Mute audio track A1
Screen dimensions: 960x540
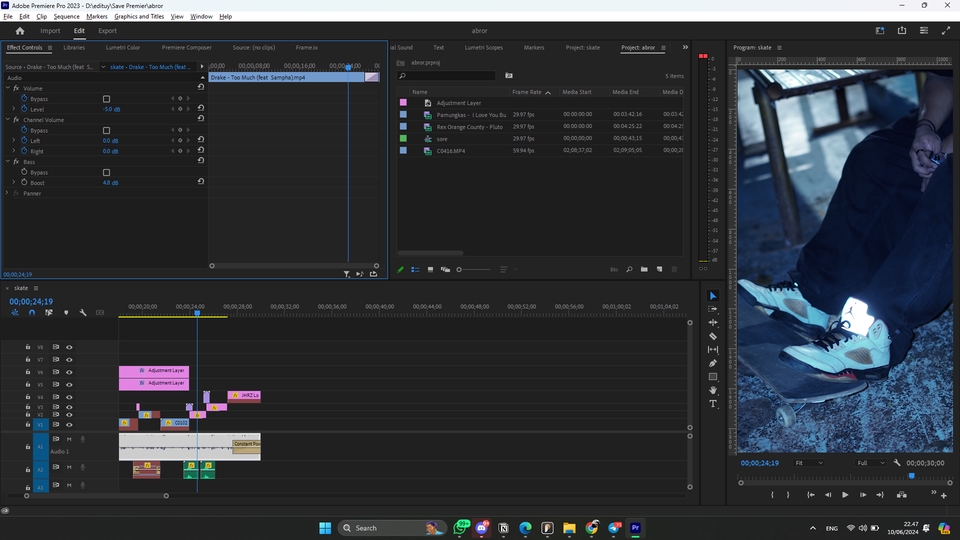69,439
